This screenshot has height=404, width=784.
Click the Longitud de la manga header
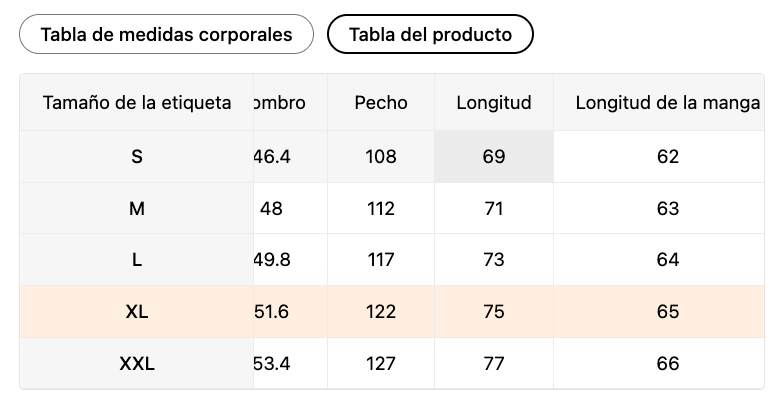[667, 102]
